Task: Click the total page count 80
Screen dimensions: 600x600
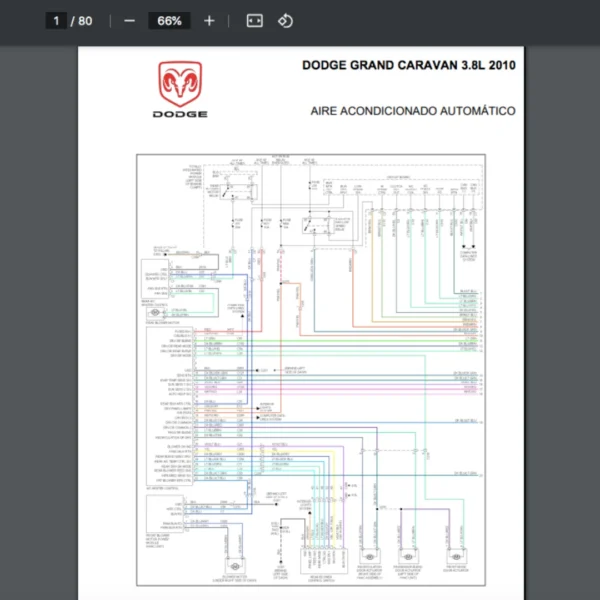Action: click(x=85, y=21)
